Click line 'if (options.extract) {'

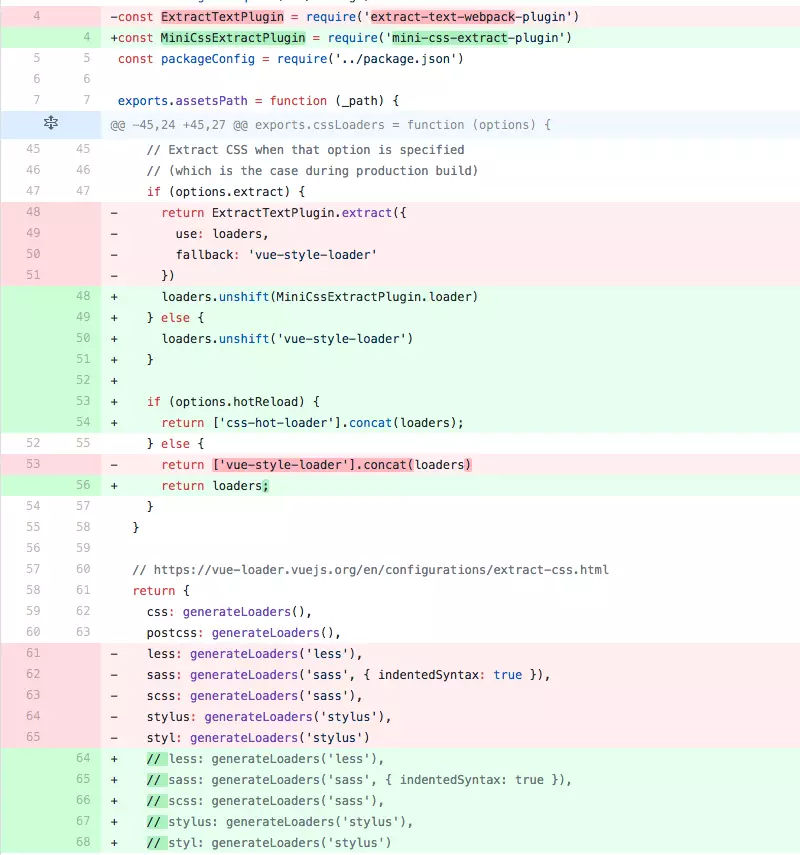226,192
